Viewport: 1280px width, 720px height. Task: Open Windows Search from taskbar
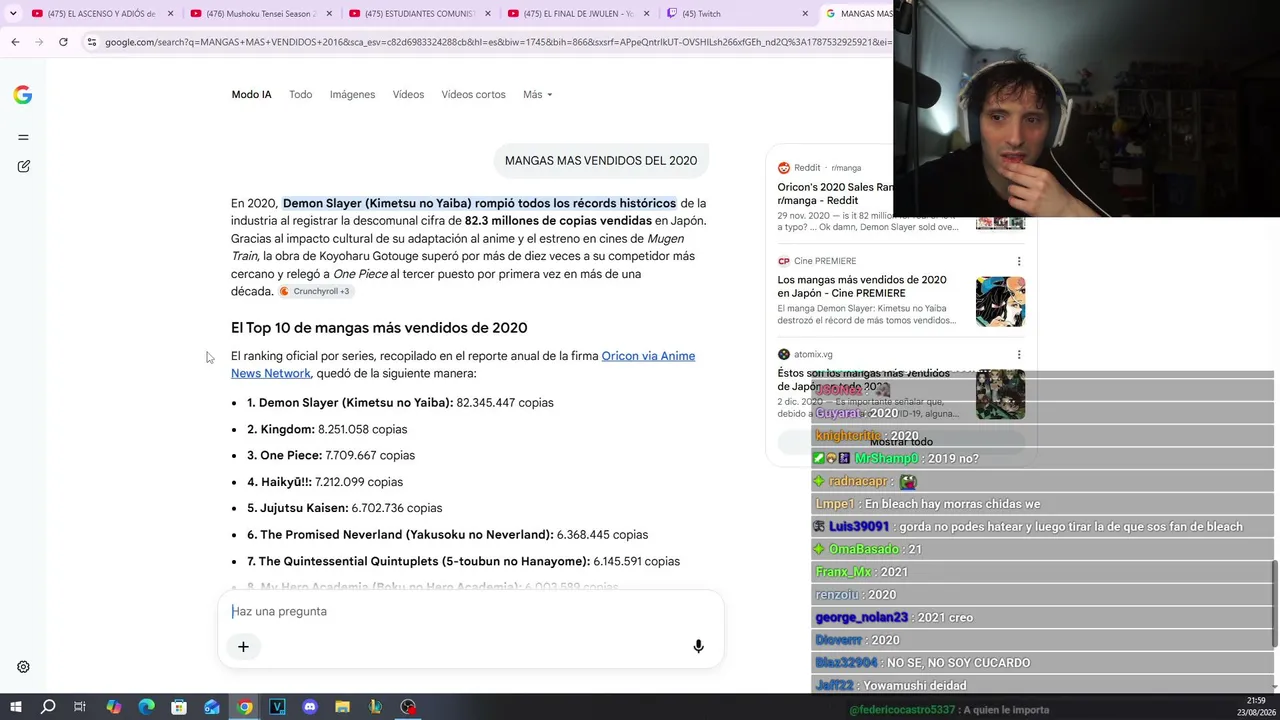click(48, 707)
